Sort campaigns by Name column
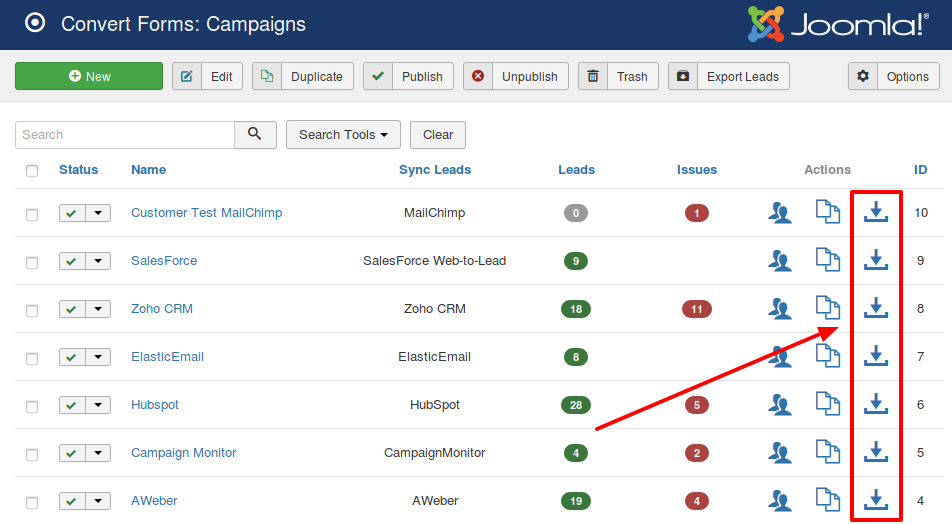The height and width of the screenshot is (524, 952). (x=149, y=169)
